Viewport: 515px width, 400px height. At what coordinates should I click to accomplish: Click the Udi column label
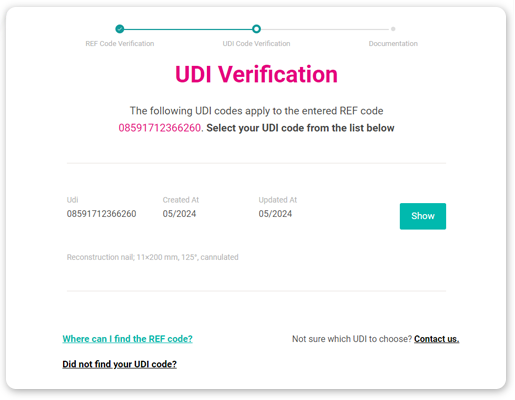tap(72, 200)
